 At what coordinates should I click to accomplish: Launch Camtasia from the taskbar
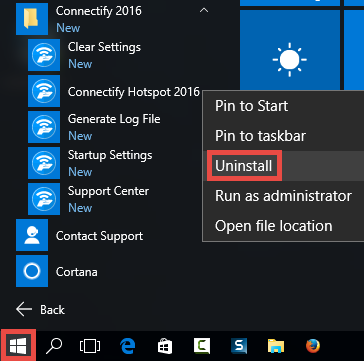point(202,346)
